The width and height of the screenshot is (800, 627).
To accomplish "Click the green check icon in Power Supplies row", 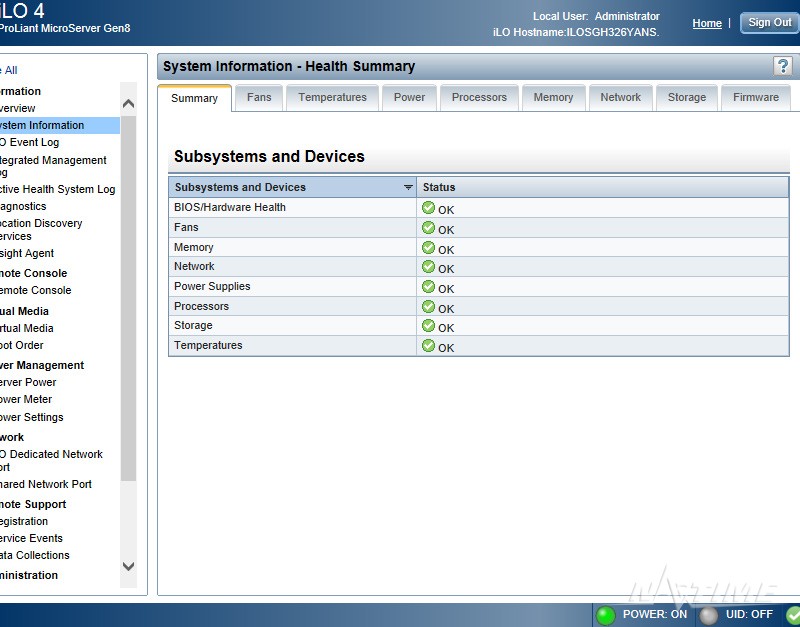I will pyautogui.click(x=429, y=286).
